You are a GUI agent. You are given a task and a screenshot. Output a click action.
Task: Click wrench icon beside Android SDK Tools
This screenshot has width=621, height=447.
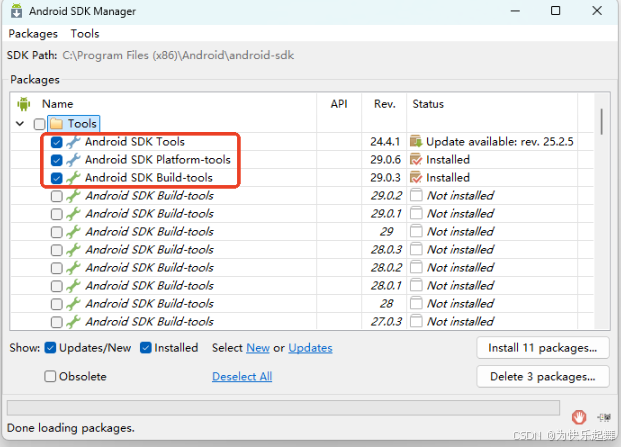[x=73, y=142]
